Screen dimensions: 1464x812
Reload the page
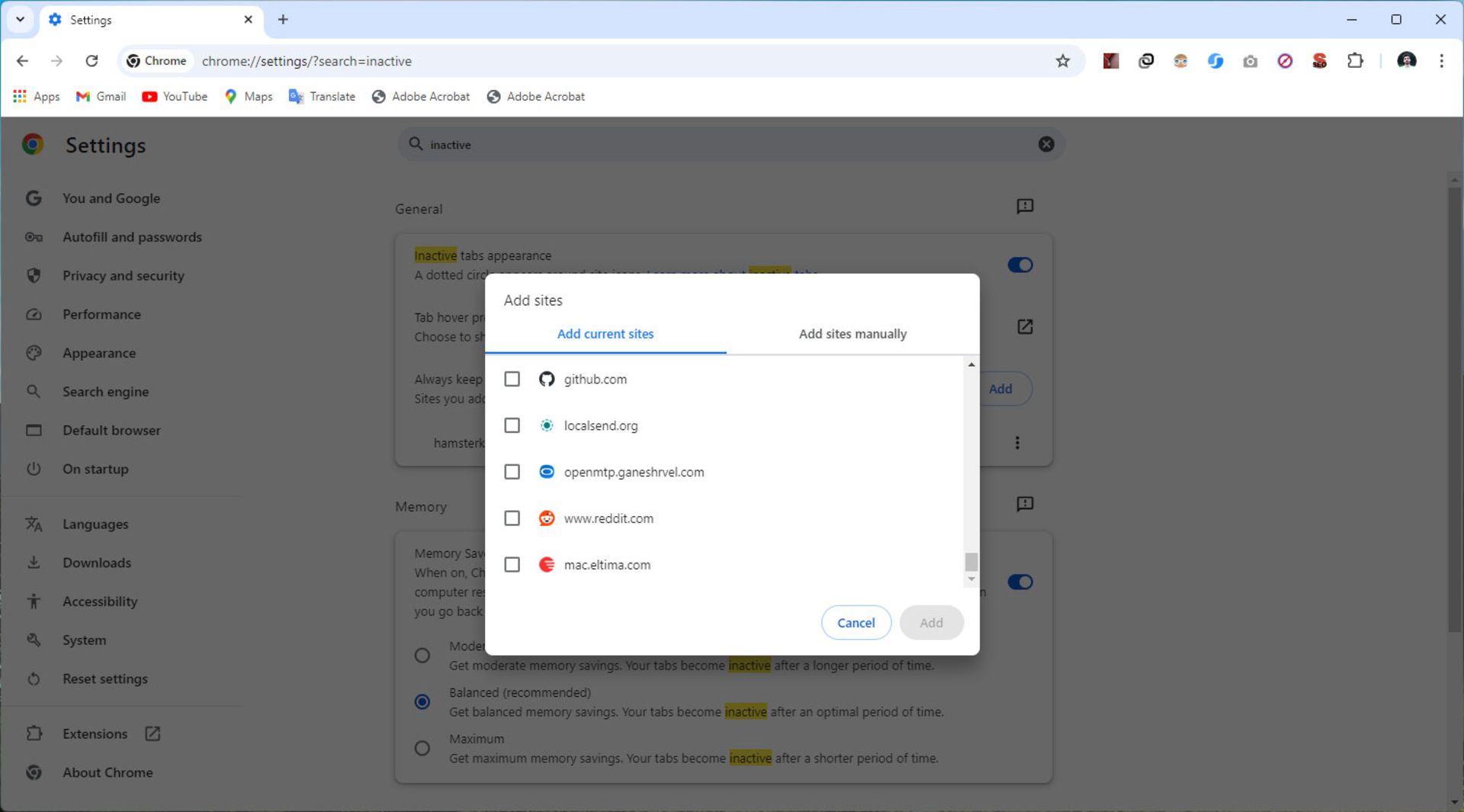[x=91, y=61]
